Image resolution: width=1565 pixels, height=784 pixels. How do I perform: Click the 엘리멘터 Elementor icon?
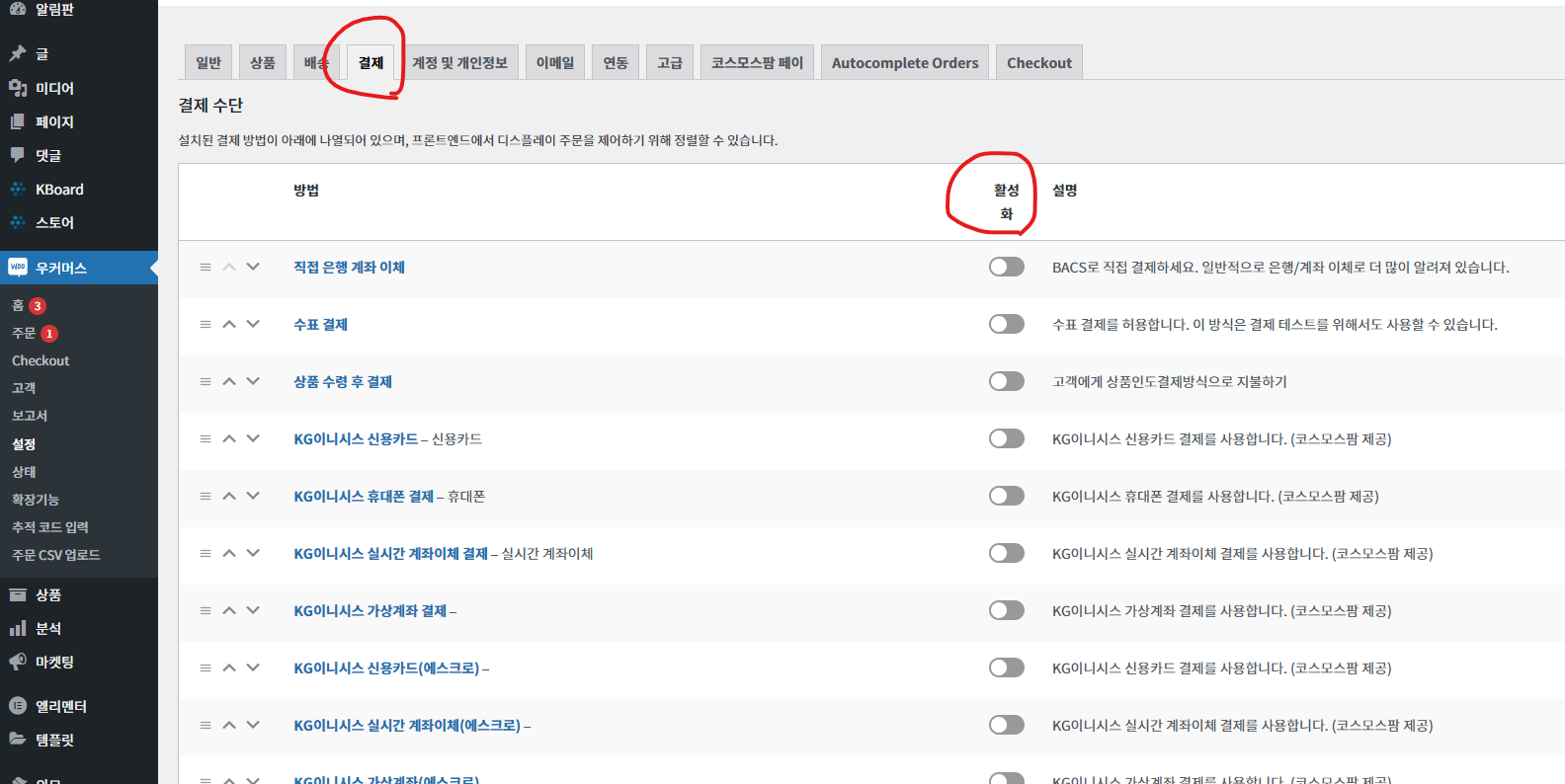coord(18,706)
